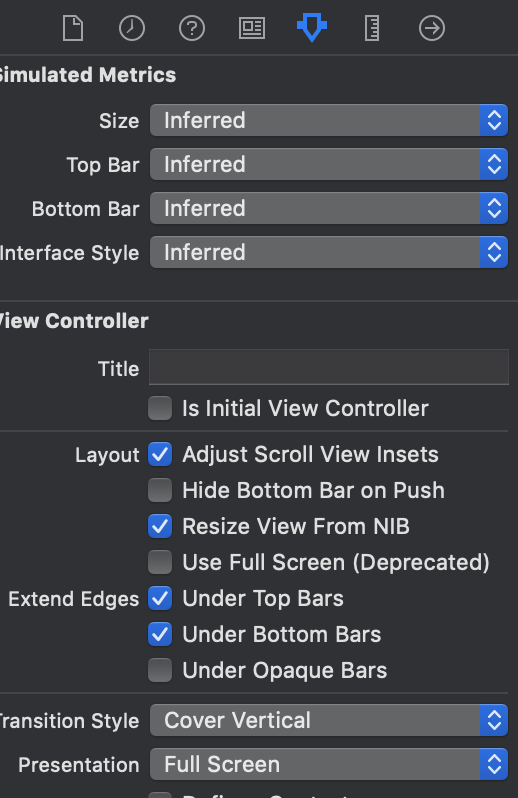Show the Connections inspector arrow icon

click(x=432, y=28)
